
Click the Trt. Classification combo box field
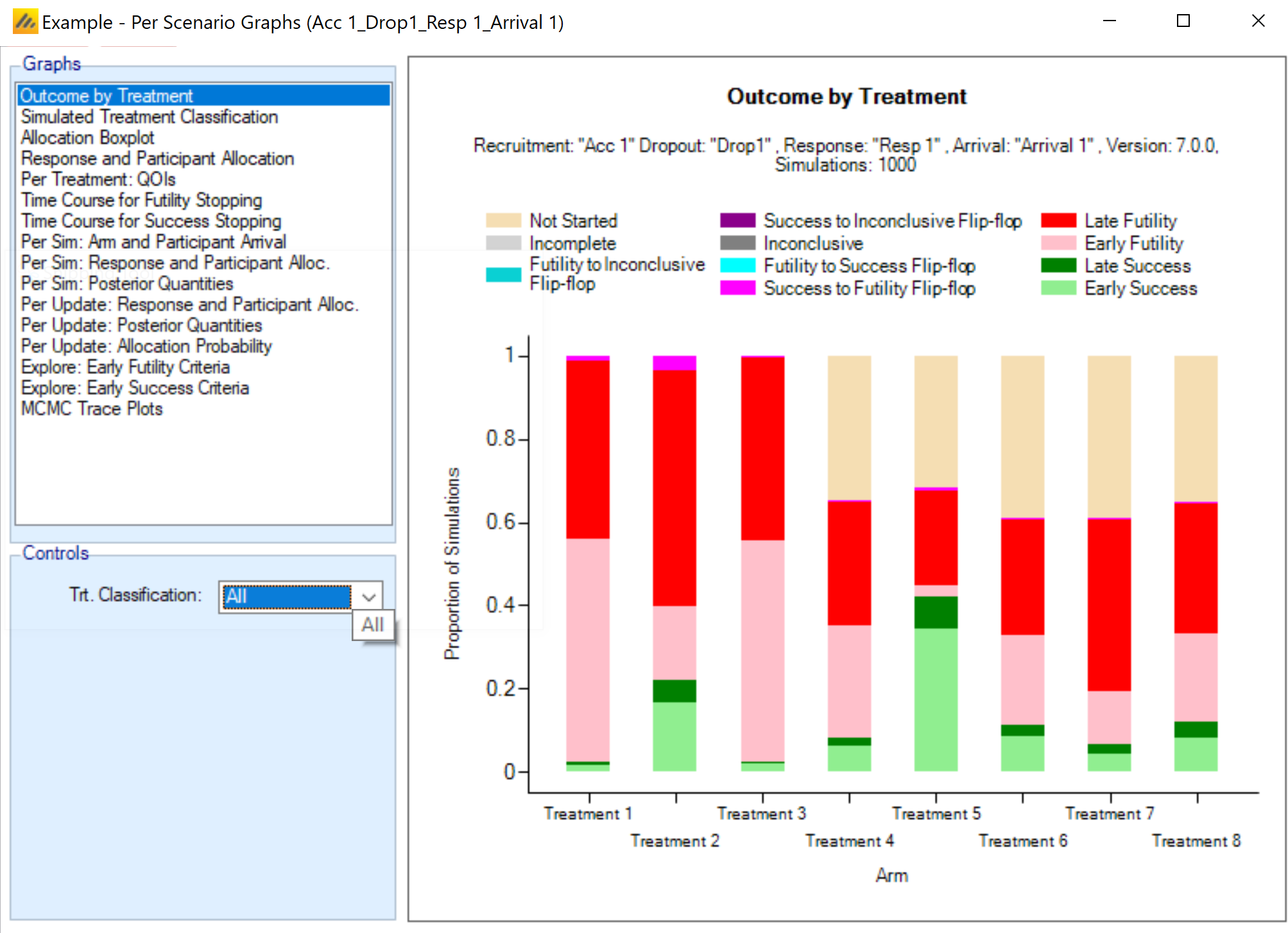[x=286, y=597]
